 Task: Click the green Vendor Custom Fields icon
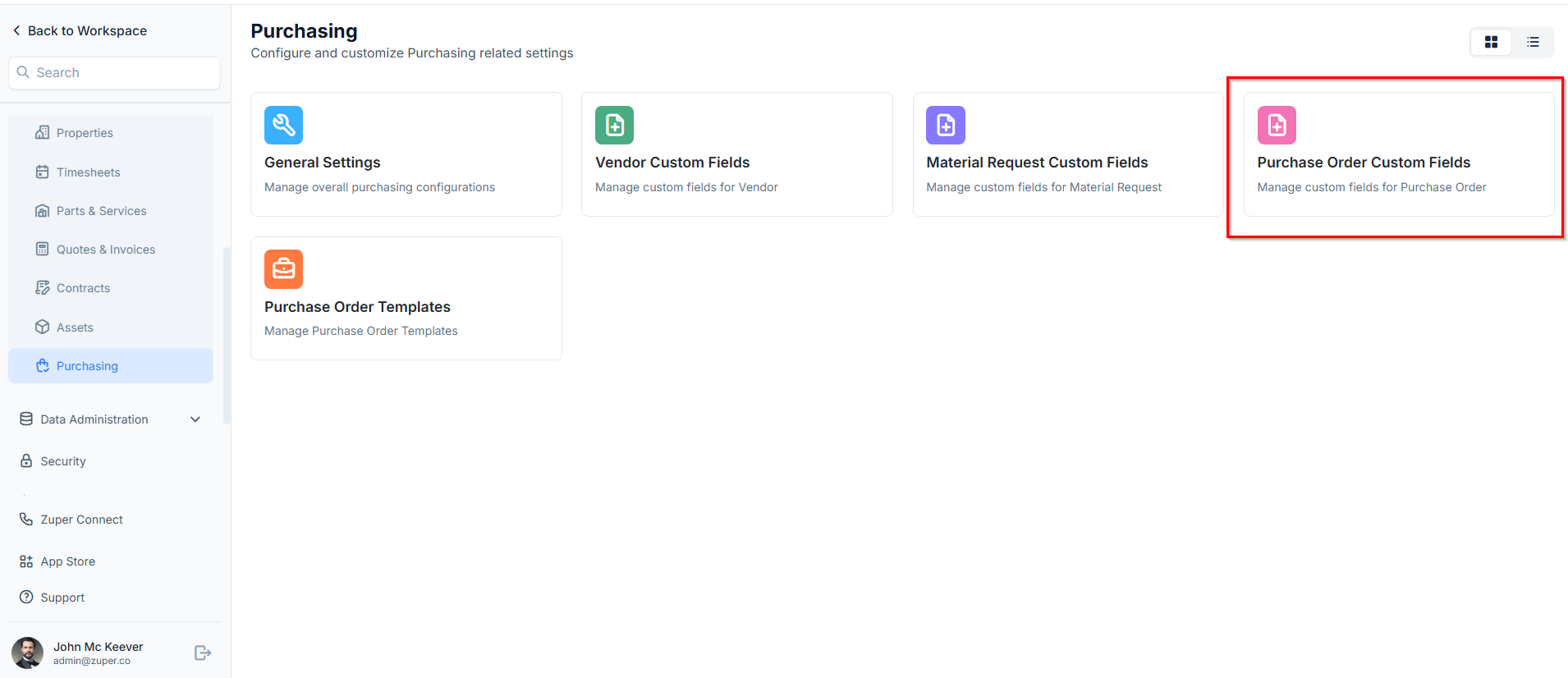coord(614,125)
